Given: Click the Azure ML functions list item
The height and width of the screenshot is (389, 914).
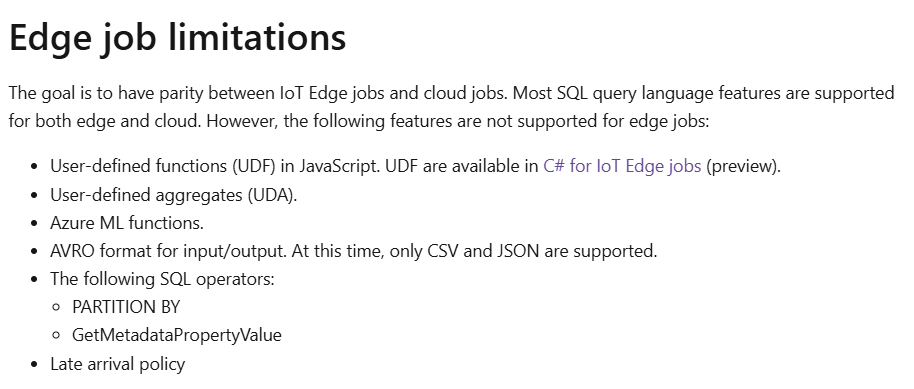Looking at the screenshot, I should pos(127,223).
